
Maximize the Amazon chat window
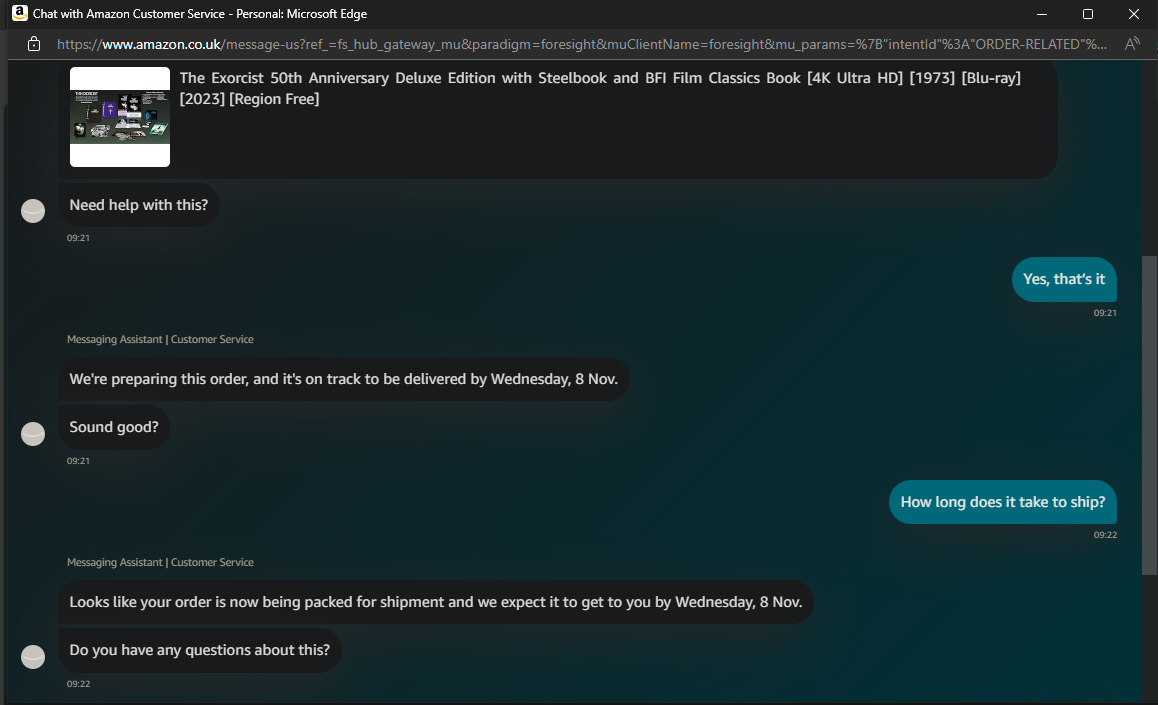1088,14
